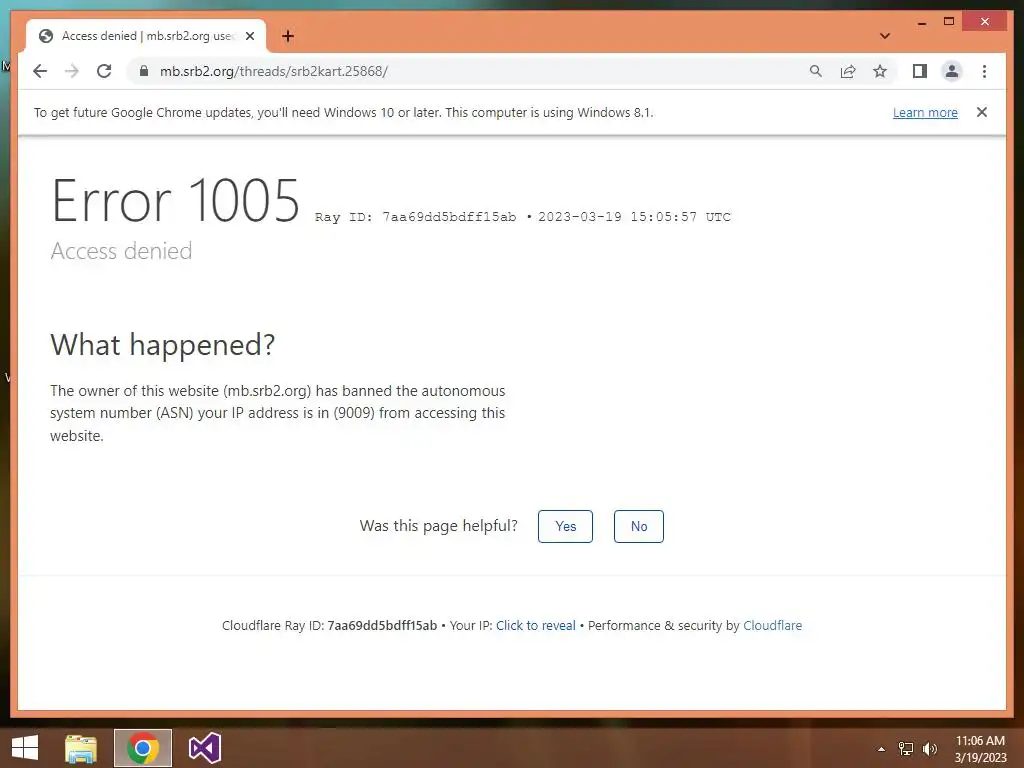Click the Access denied subtitle
Image resolution: width=1024 pixels, height=768 pixels.
(x=121, y=251)
